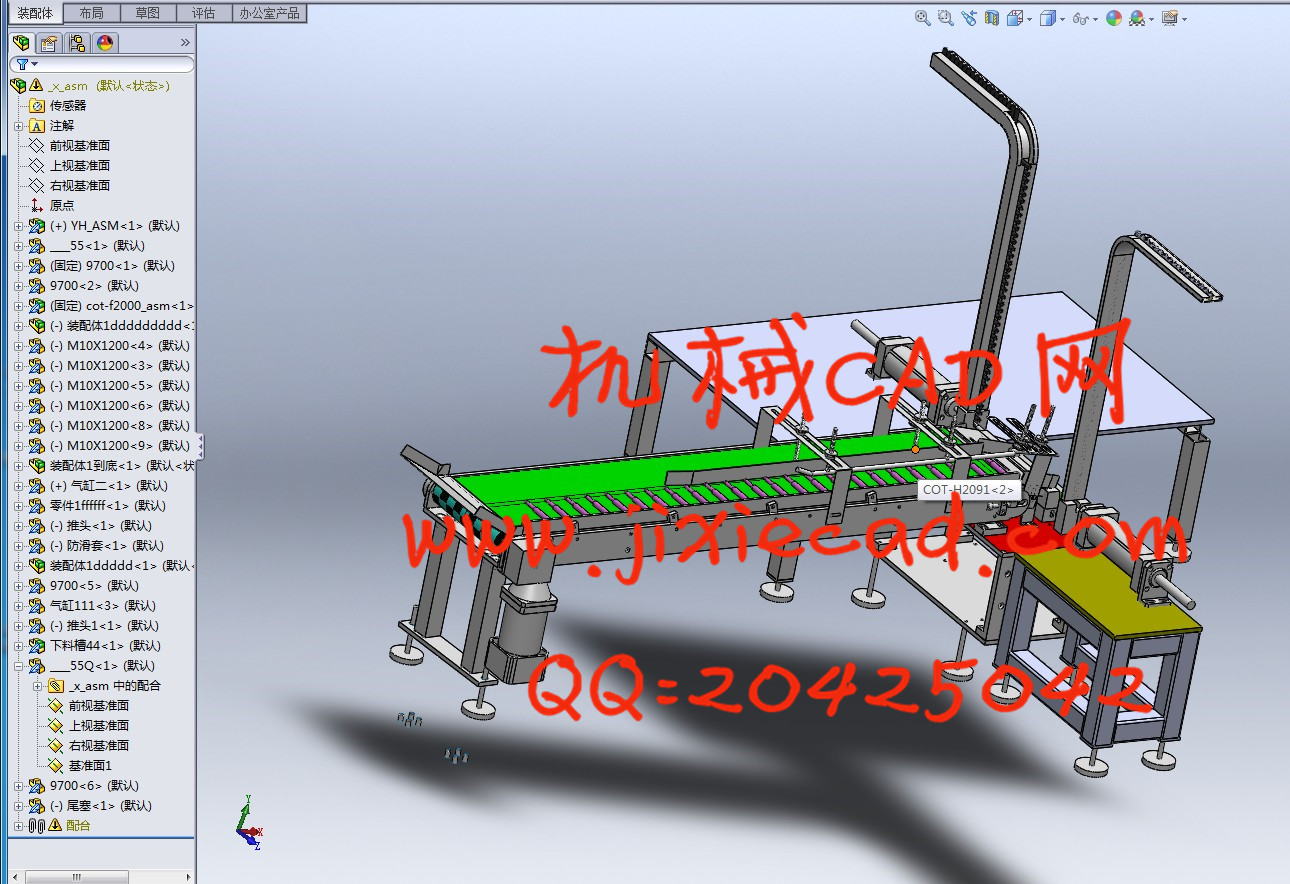Viewport: 1290px width, 884px height.
Task: Select 原点 in the feature tree
Action: [x=61, y=205]
